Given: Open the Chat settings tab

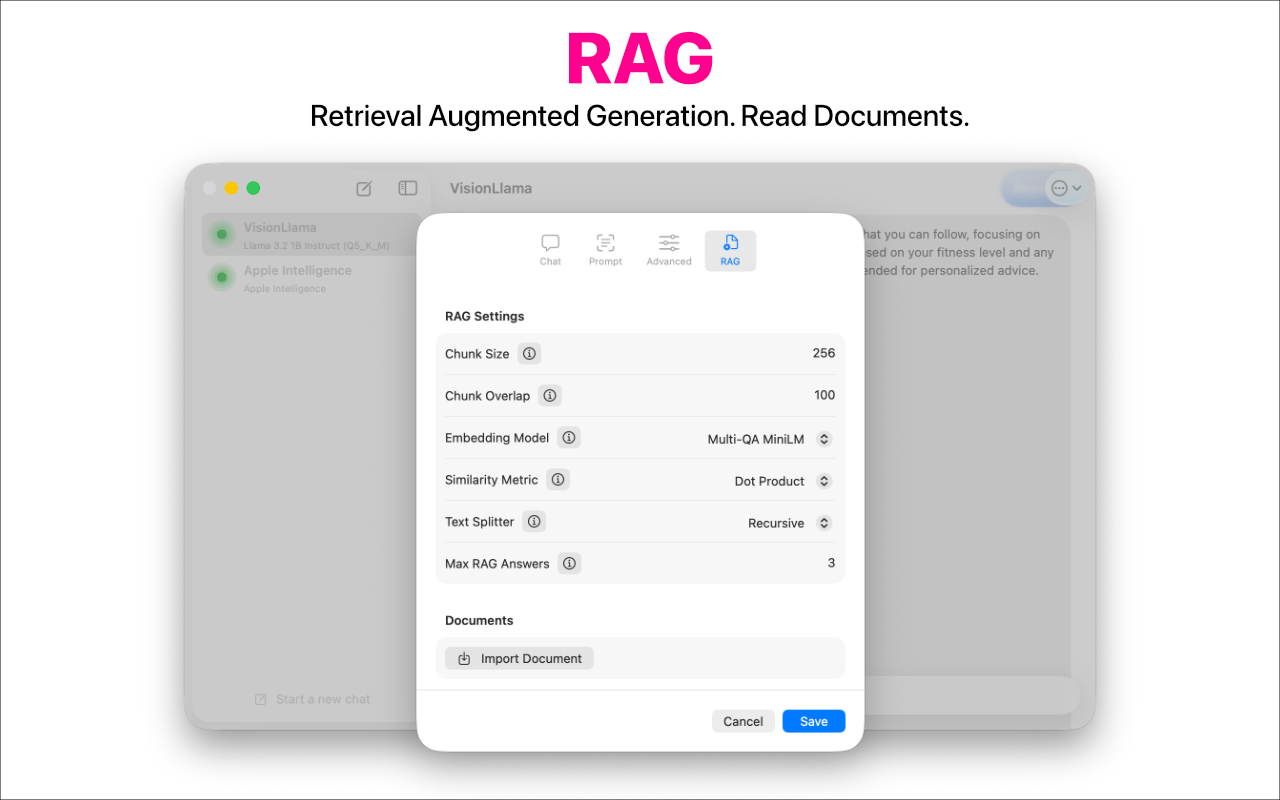Looking at the screenshot, I should pyautogui.click(x=550, y=250).
